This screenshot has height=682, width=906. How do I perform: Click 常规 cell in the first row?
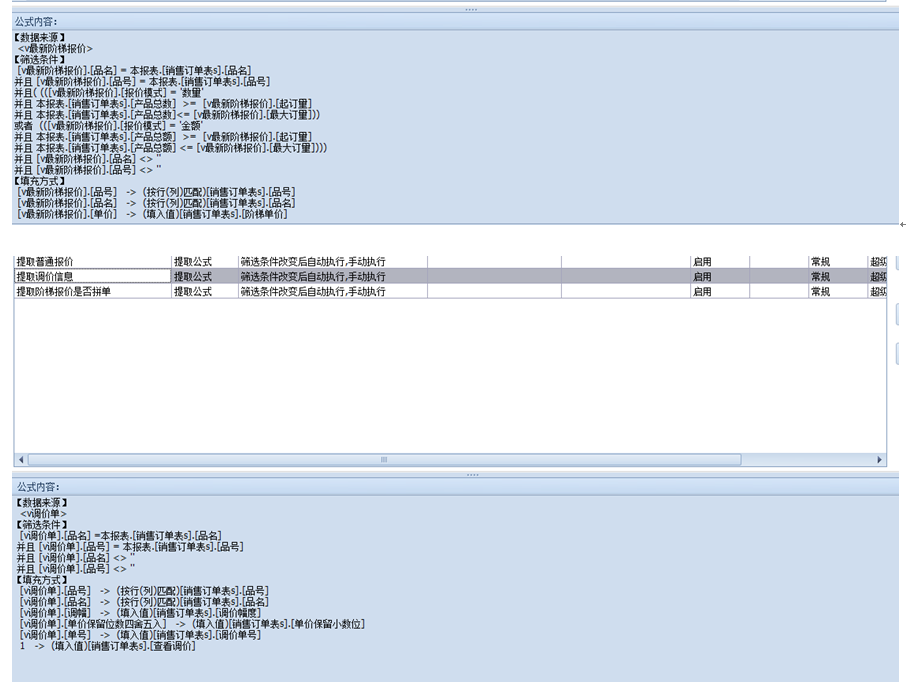(835, 262)
